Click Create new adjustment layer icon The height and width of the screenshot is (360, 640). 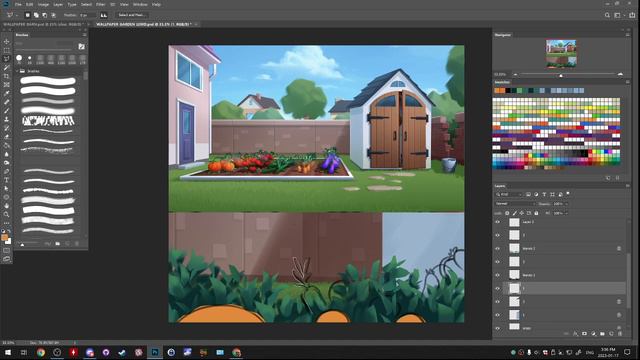coord(593,334)
